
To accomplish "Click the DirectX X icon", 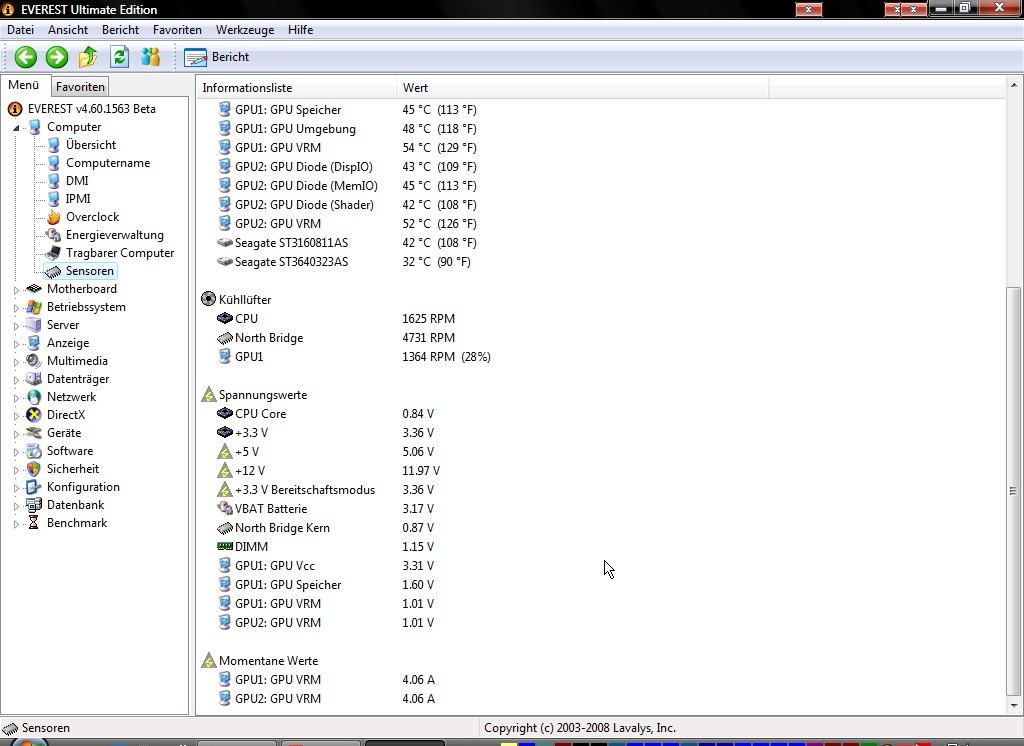I will point(34,415).
